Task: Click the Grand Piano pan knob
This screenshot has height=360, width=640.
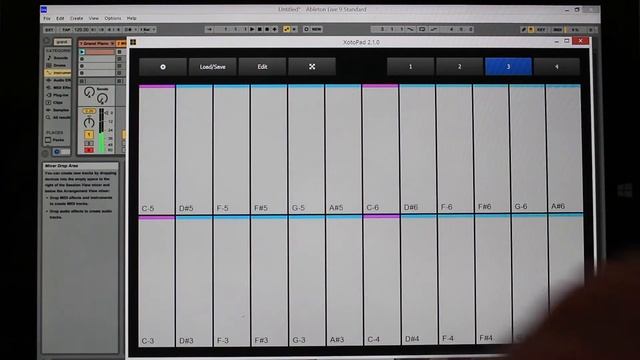Action: point(89,122)
